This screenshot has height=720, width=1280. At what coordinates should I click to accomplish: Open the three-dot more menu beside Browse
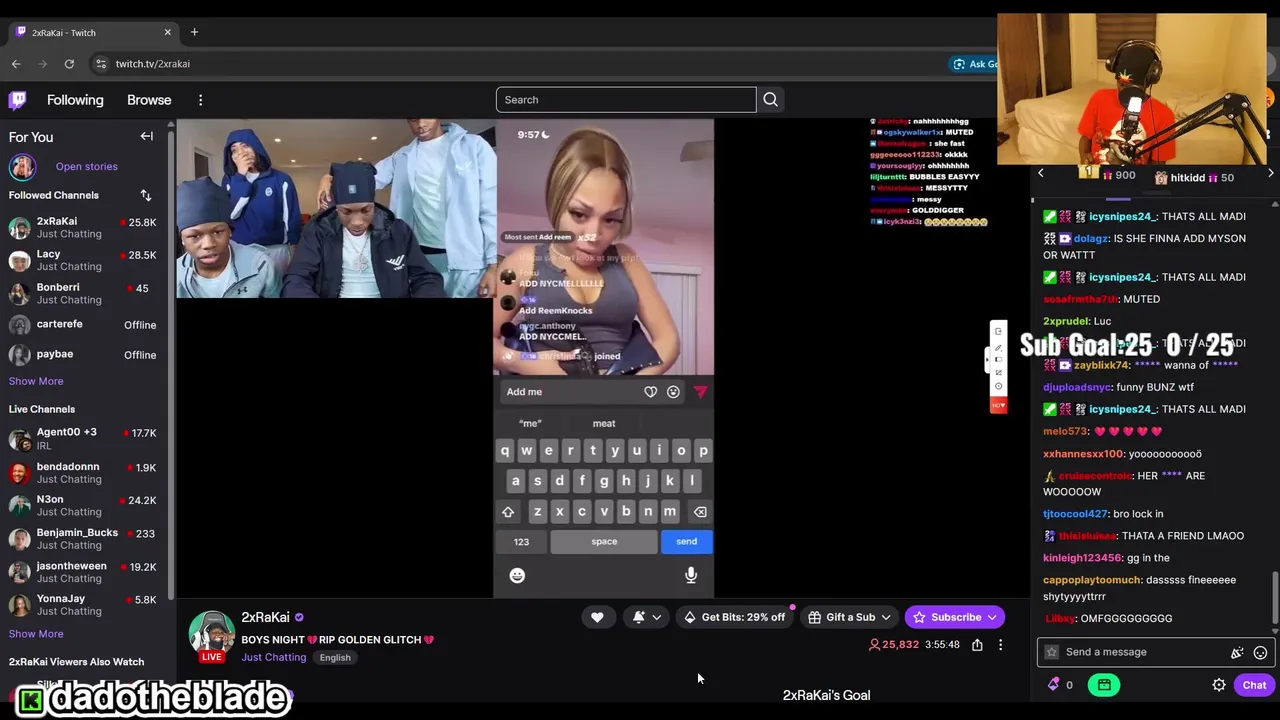(200, 100)
